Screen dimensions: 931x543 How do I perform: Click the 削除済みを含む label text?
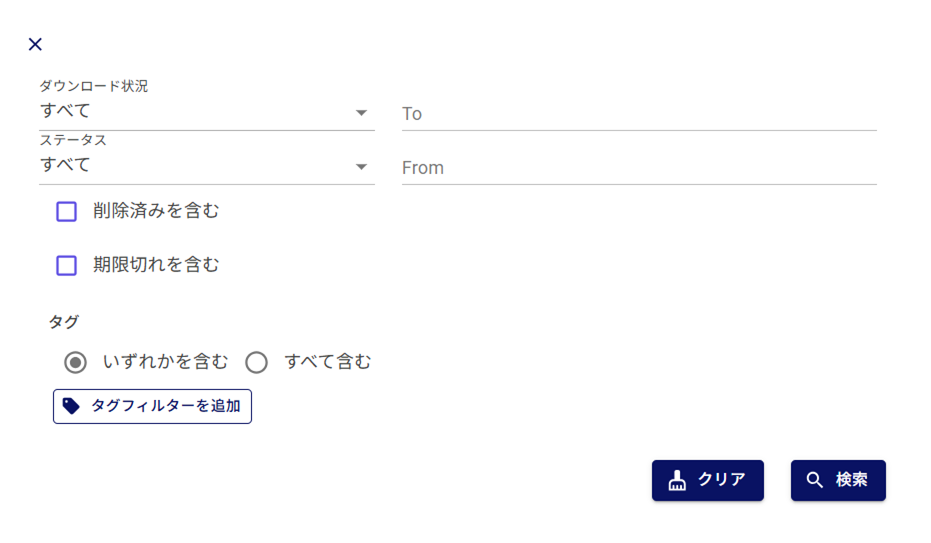click(x=156, y=211)
